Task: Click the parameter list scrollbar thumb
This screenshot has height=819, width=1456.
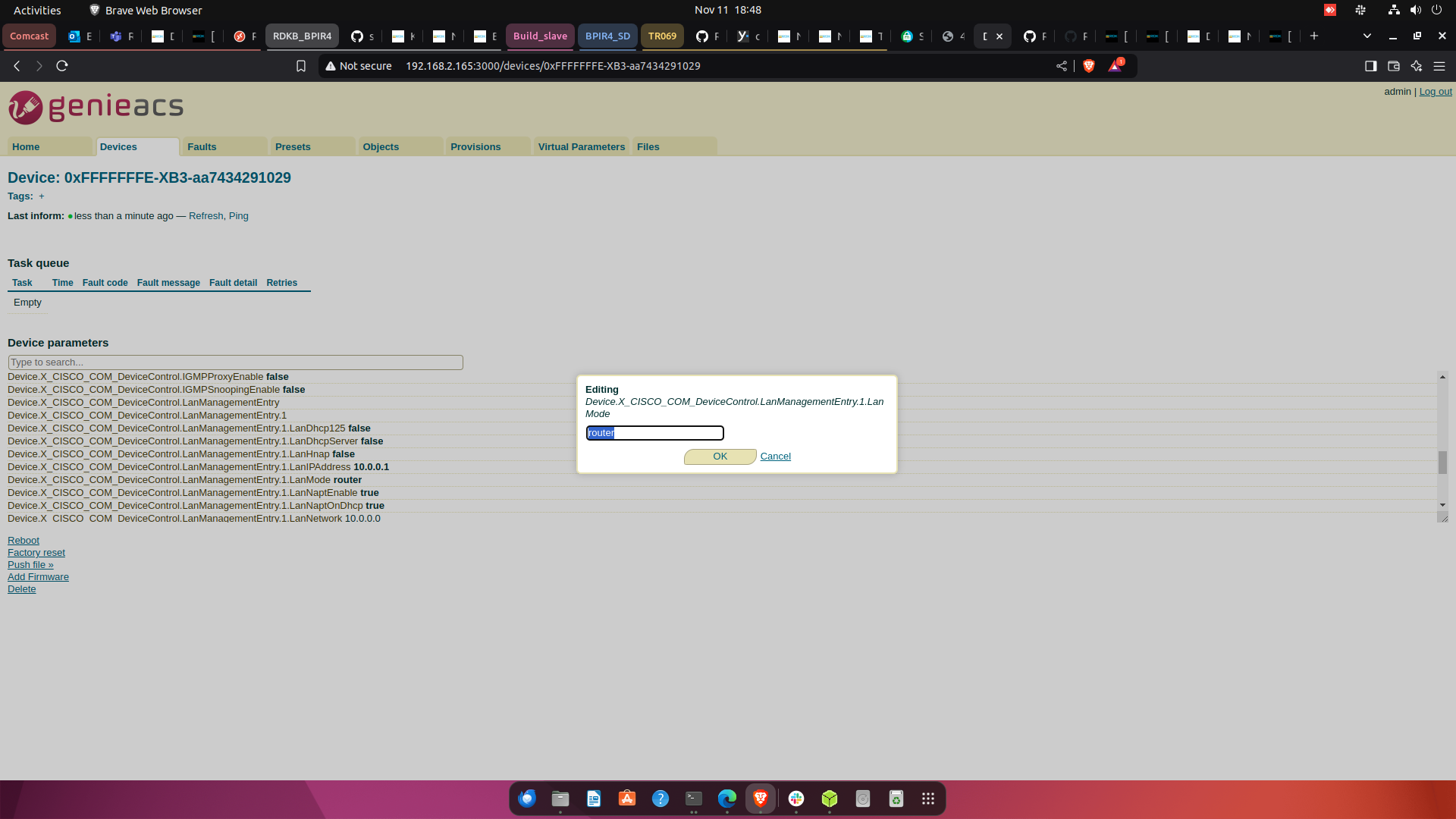Action: pos(1442,462)
